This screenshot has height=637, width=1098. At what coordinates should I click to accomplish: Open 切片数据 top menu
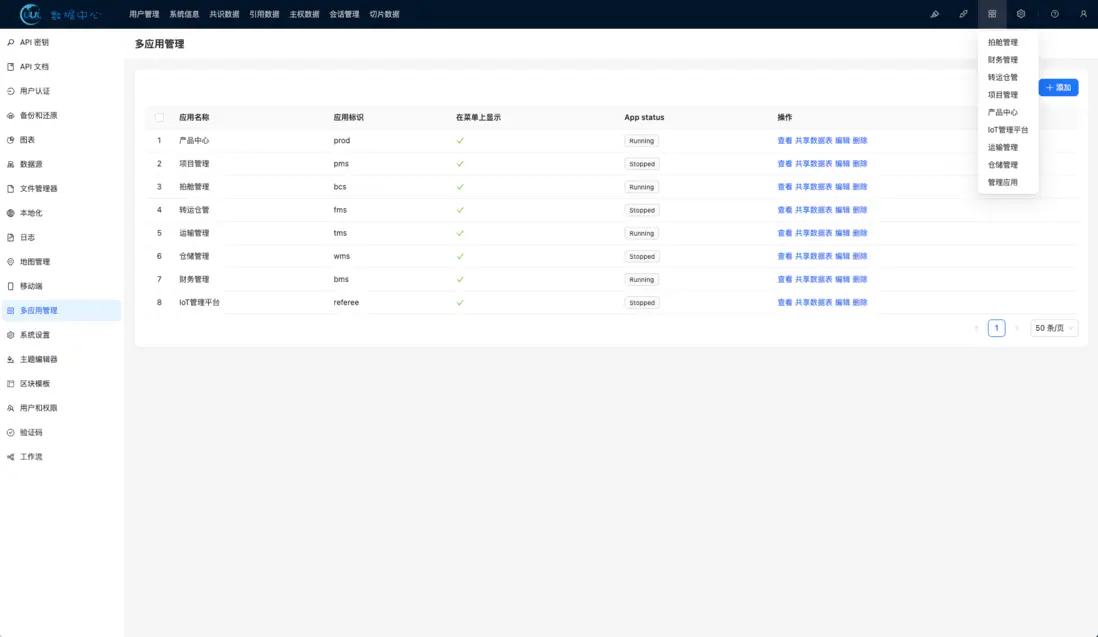coord(384,14)
